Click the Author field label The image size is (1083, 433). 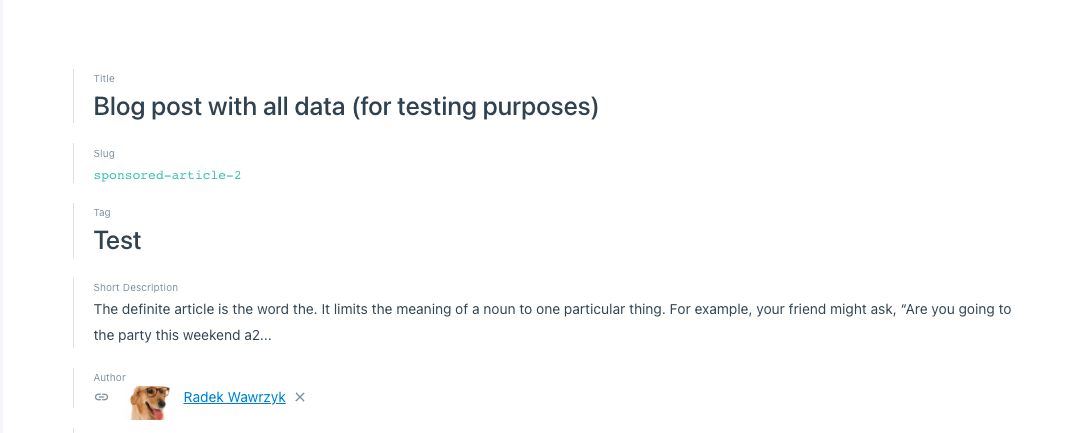[110, 377]
